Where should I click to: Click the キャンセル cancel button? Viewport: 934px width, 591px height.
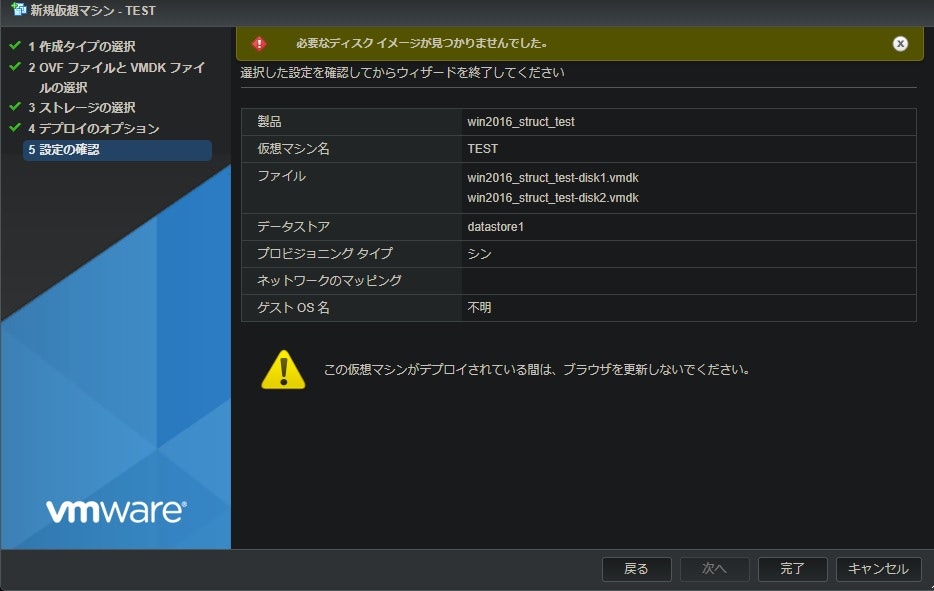[879, 569]
